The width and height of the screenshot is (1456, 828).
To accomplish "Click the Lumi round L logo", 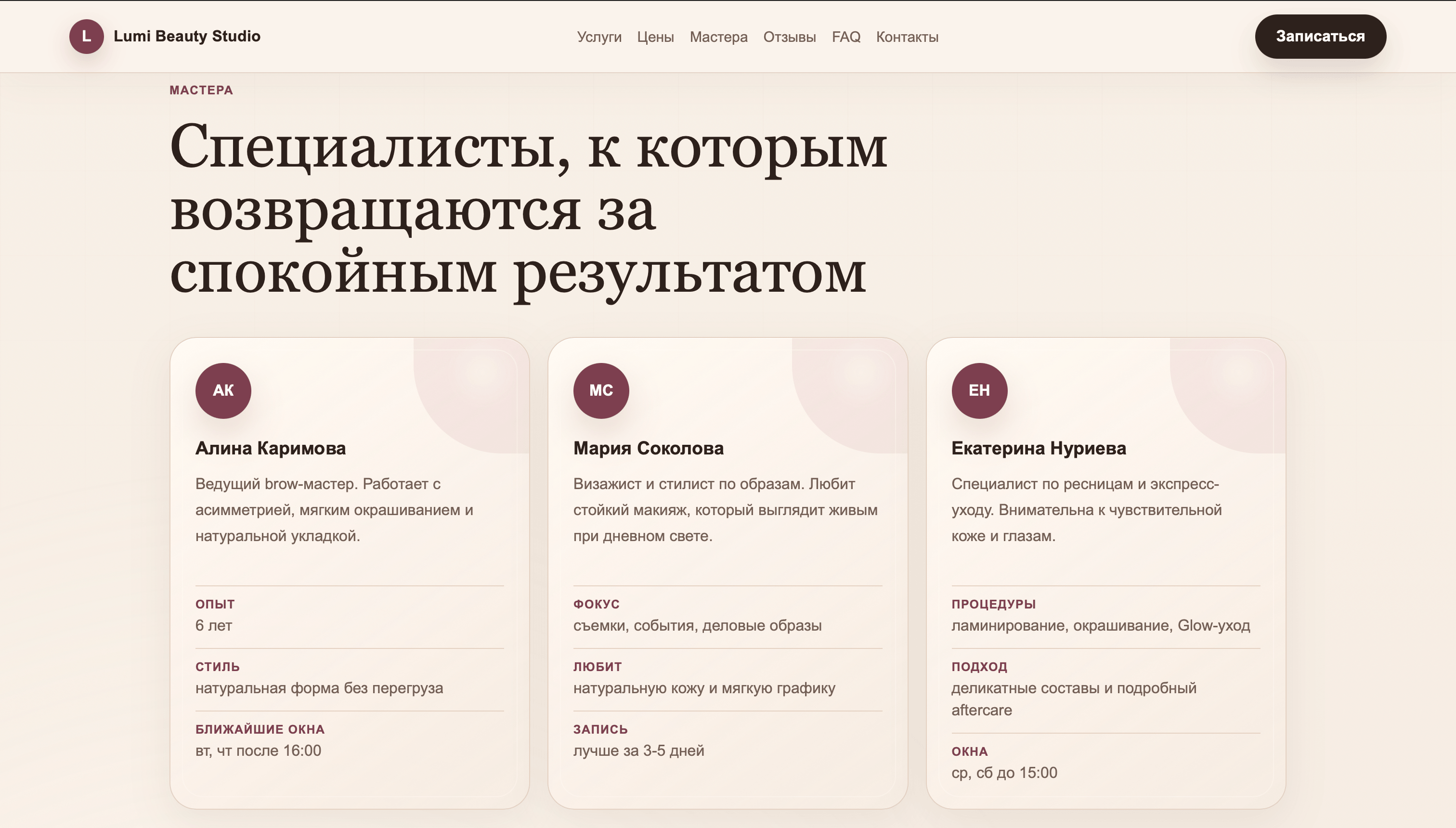I will (x=87, y=37).
